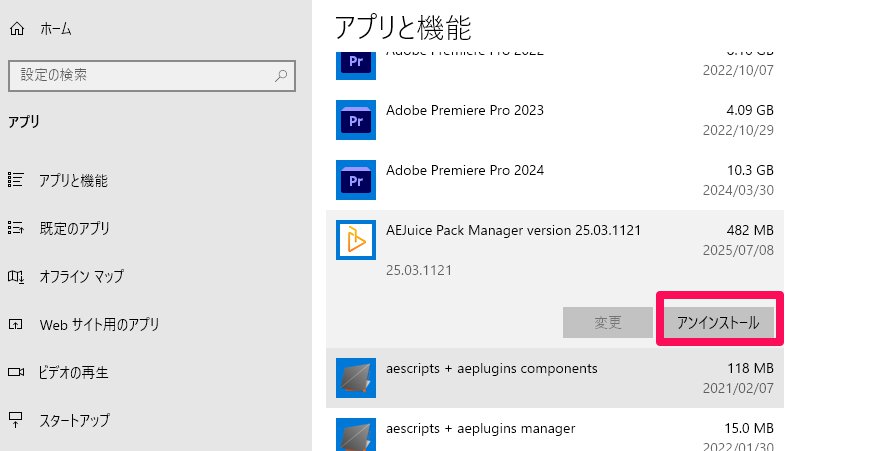This screenshot has height=451, width=881.
Task: Click the Adobe Premiere Pro 2024 app icon
Action: (x=356, y=180)
